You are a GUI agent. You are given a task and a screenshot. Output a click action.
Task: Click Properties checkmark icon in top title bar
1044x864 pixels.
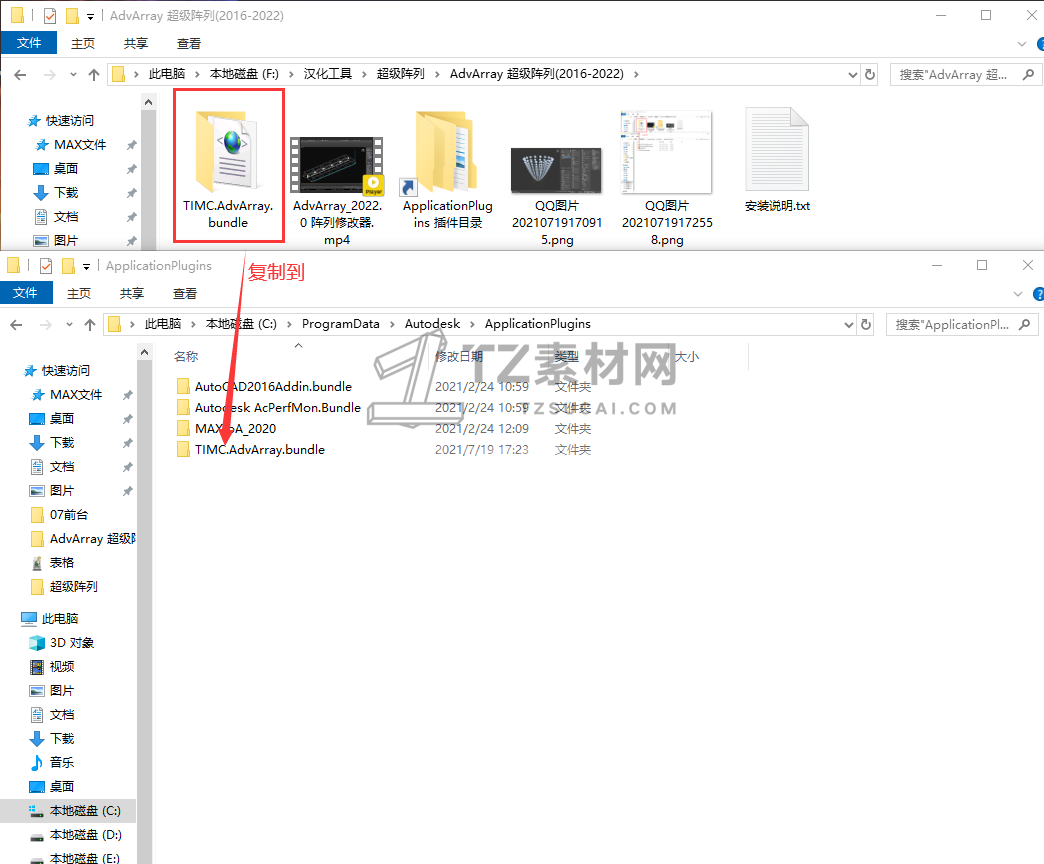point(50,16)
